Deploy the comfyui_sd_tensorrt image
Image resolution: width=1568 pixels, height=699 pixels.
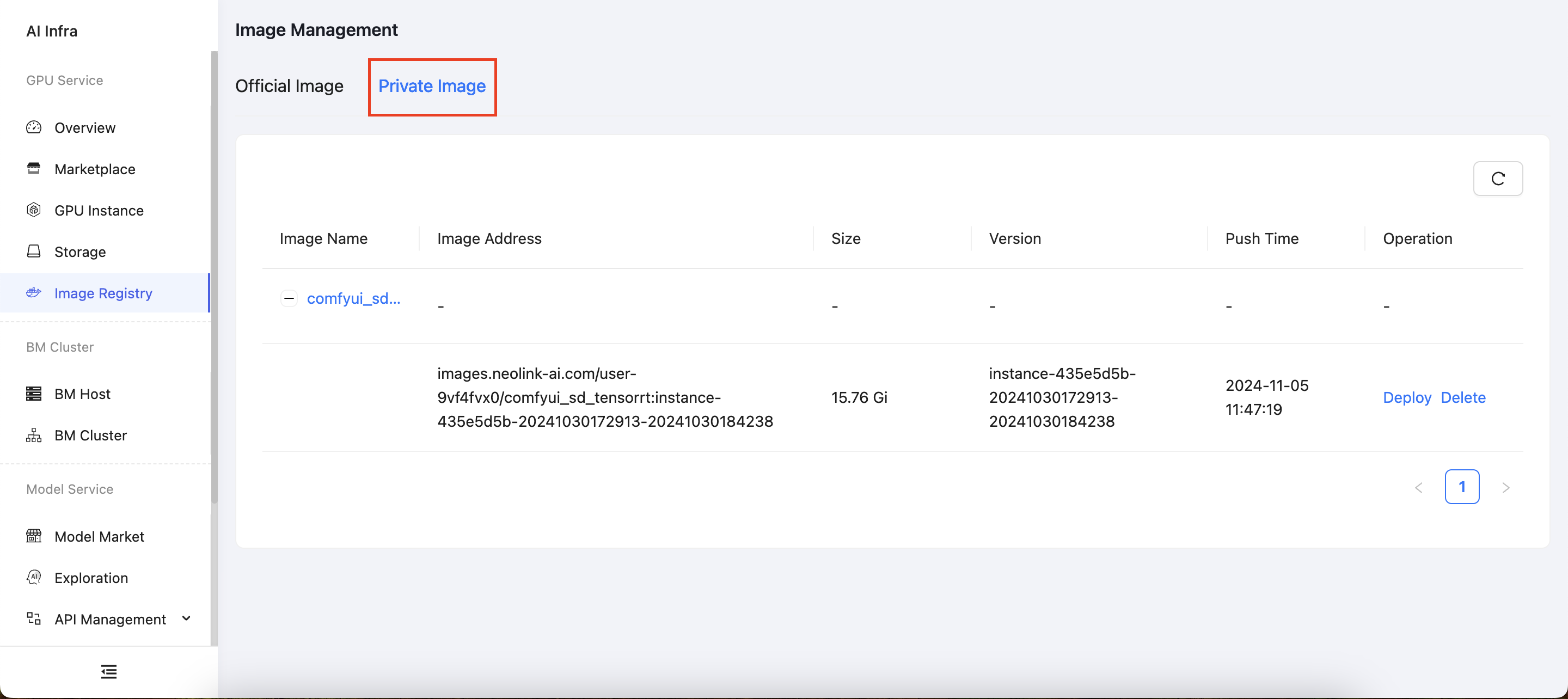click(x=1407, y=397)
